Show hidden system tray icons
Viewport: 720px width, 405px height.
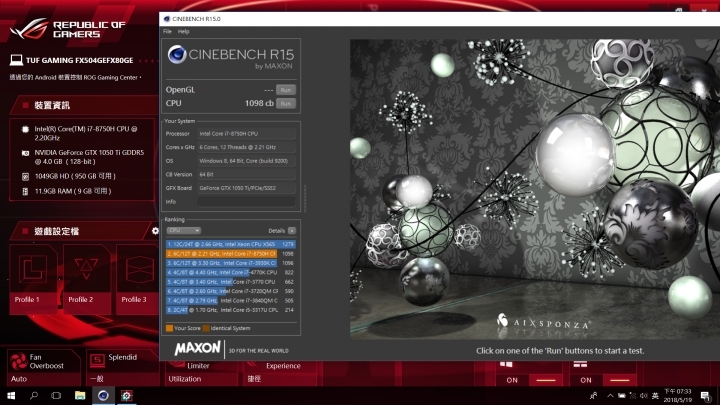tap(610, 395)
